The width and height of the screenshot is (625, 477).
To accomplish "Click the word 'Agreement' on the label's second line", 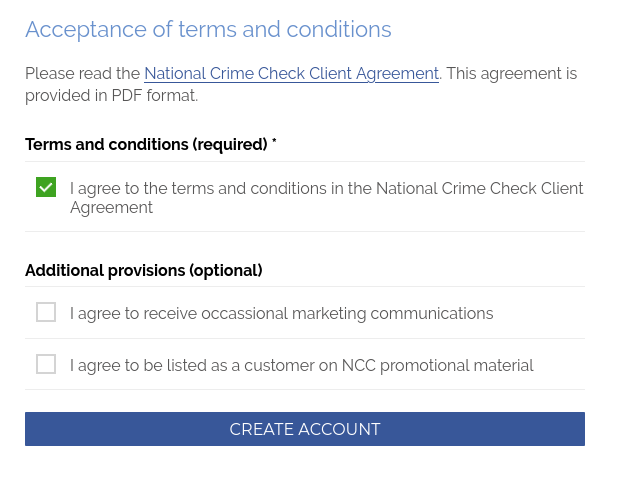I will coord(111,208).
